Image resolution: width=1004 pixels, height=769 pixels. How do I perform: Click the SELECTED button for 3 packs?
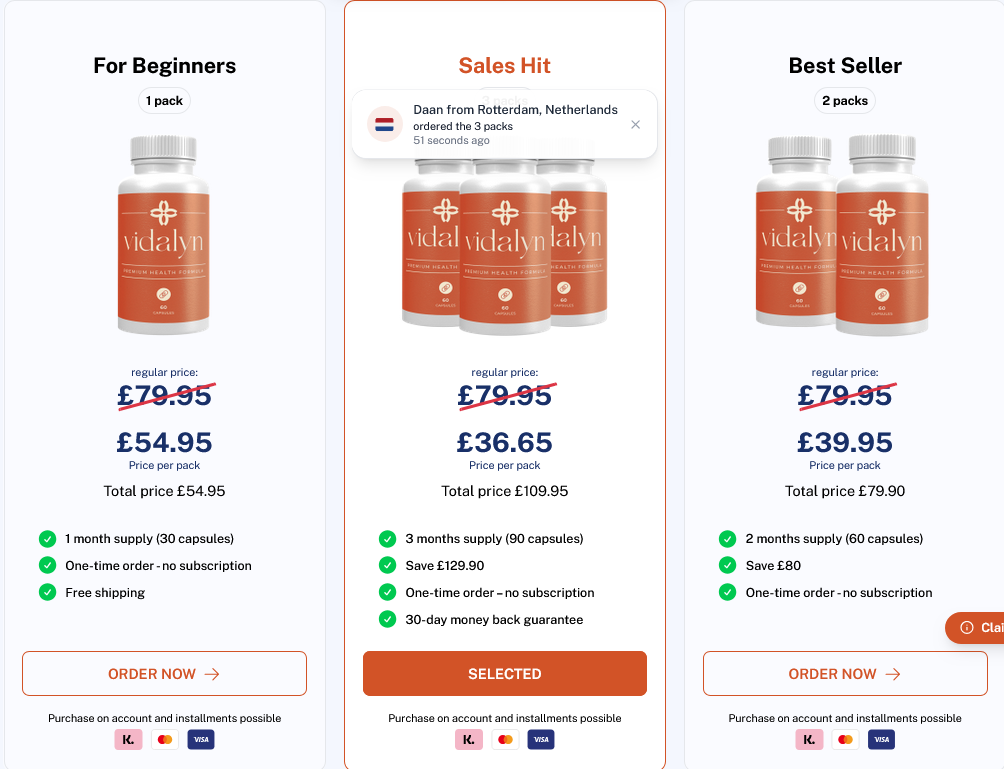tap(505, 674)
